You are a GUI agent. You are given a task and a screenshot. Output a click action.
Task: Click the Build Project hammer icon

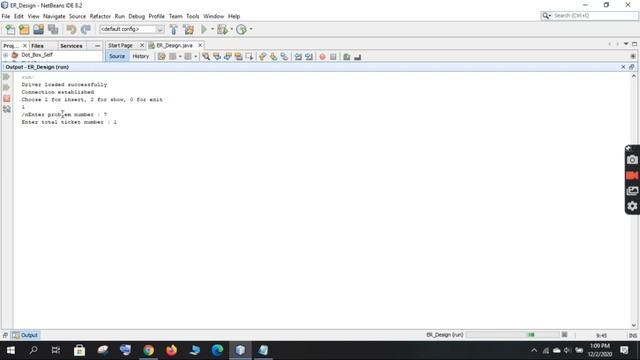click(x=173, y=29)
